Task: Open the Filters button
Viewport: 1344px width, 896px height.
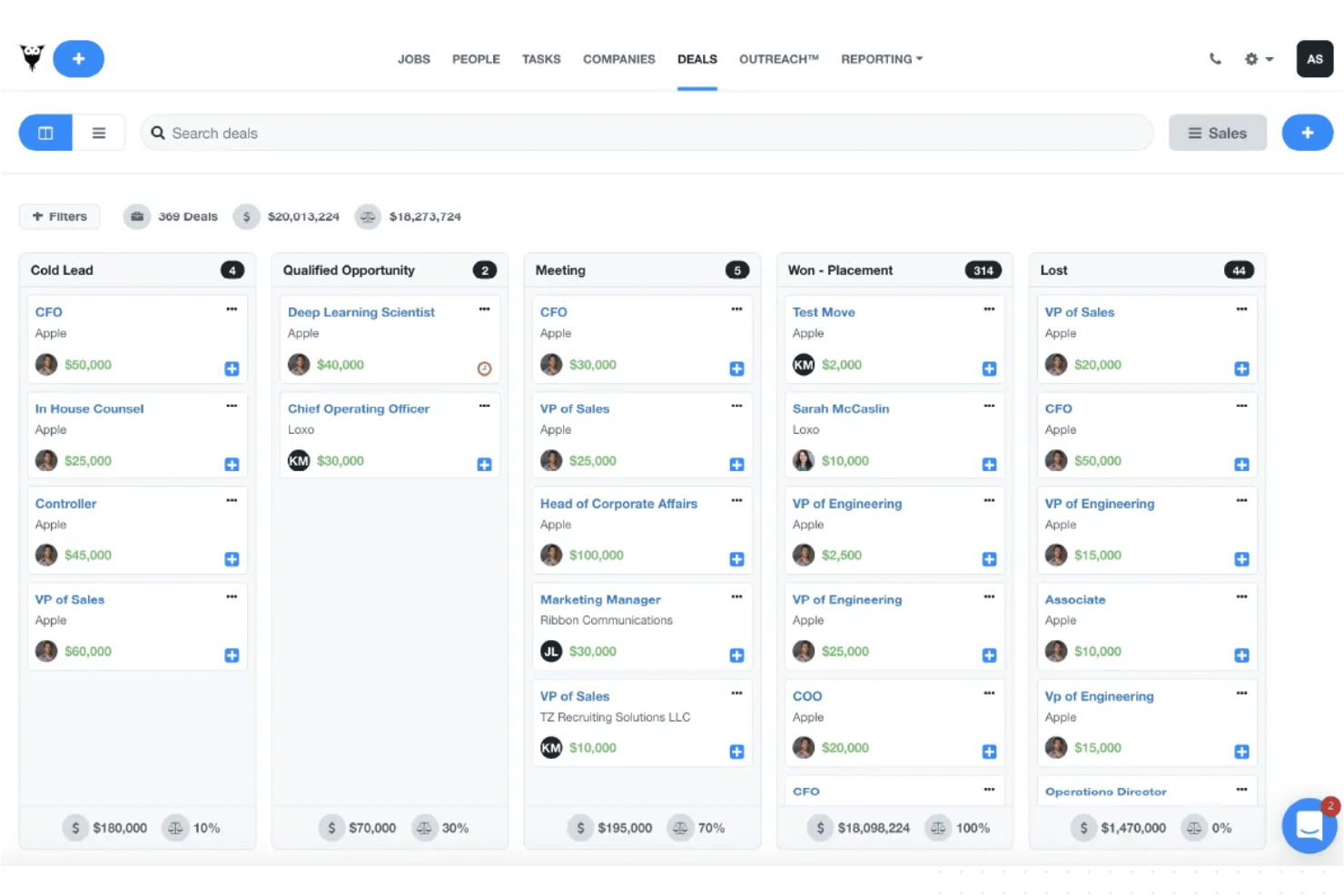Action: (x=60, y=217)
